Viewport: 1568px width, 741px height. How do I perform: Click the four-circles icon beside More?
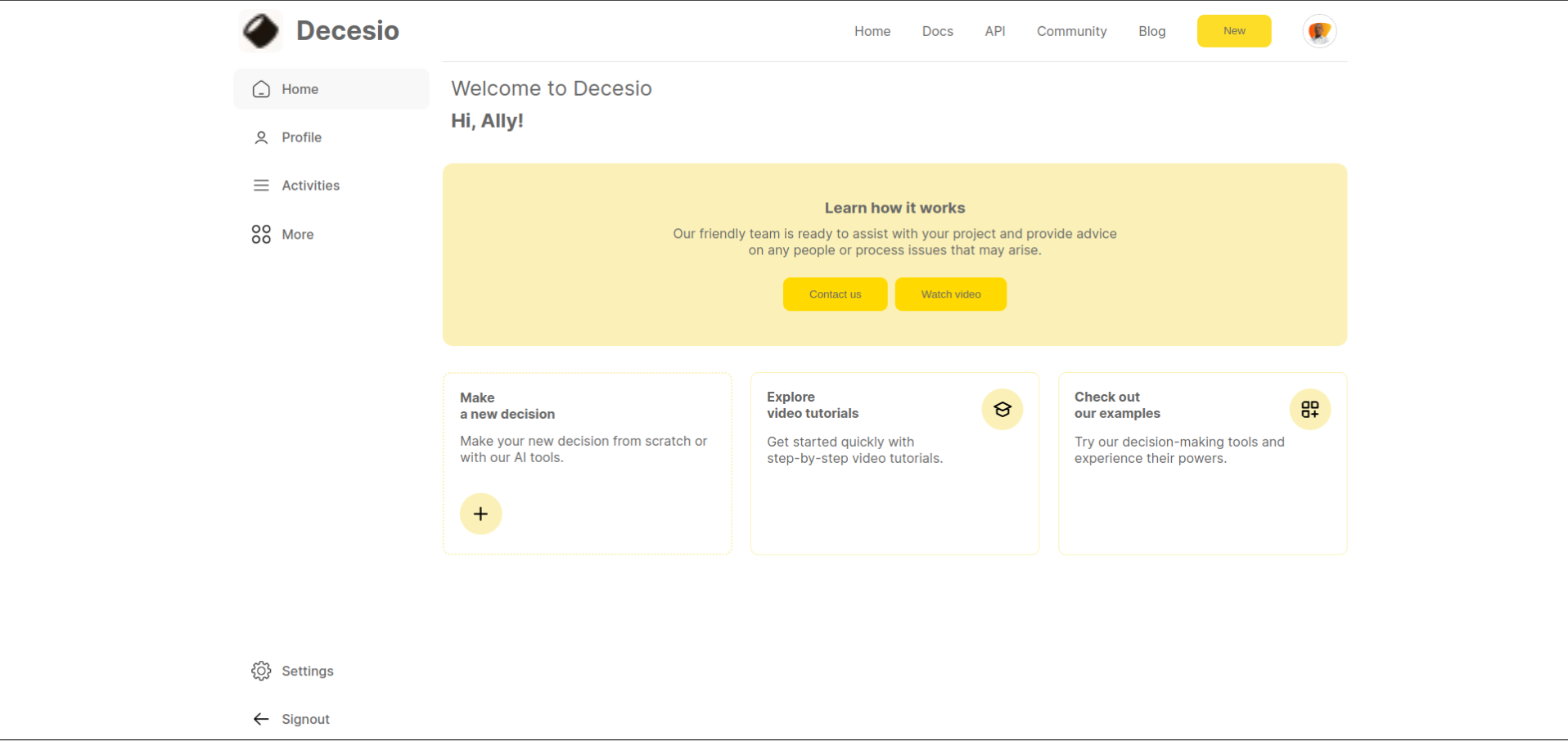[x=261, y=235]
